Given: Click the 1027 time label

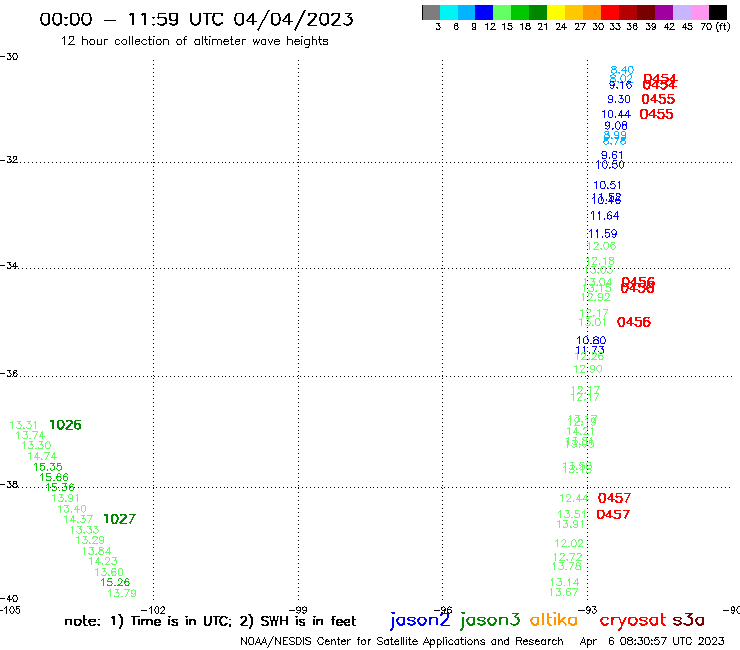Looking at the screenshot, I should (x=119, y=519).
